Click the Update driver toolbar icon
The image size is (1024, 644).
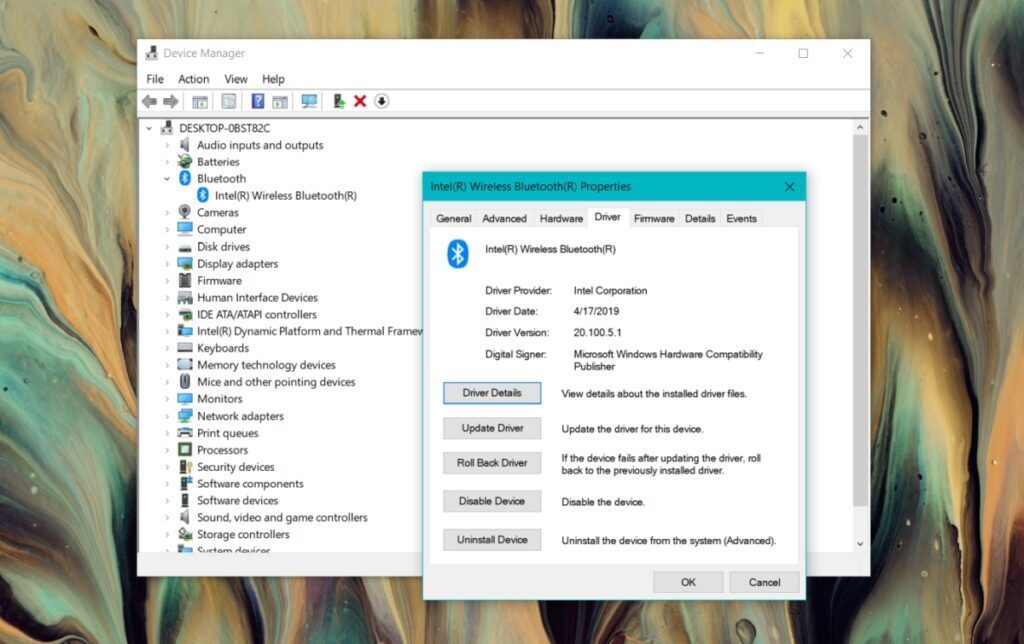(339, 101)
